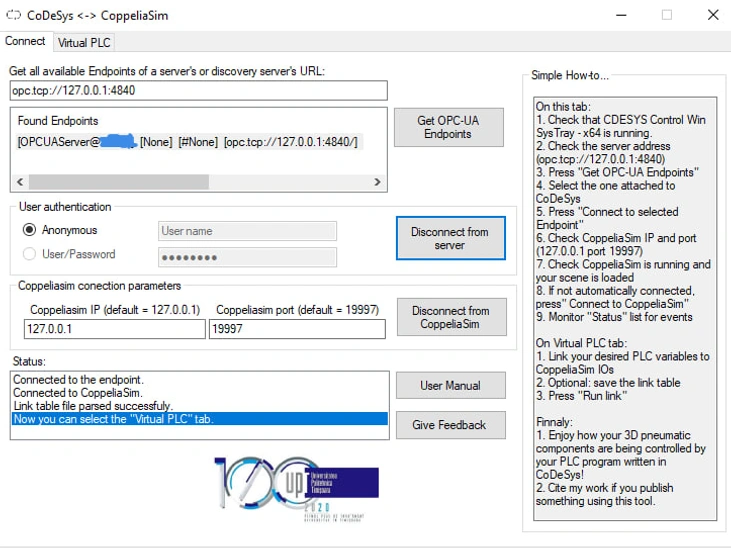Click Disconnect from server button

tap(450, 238)
